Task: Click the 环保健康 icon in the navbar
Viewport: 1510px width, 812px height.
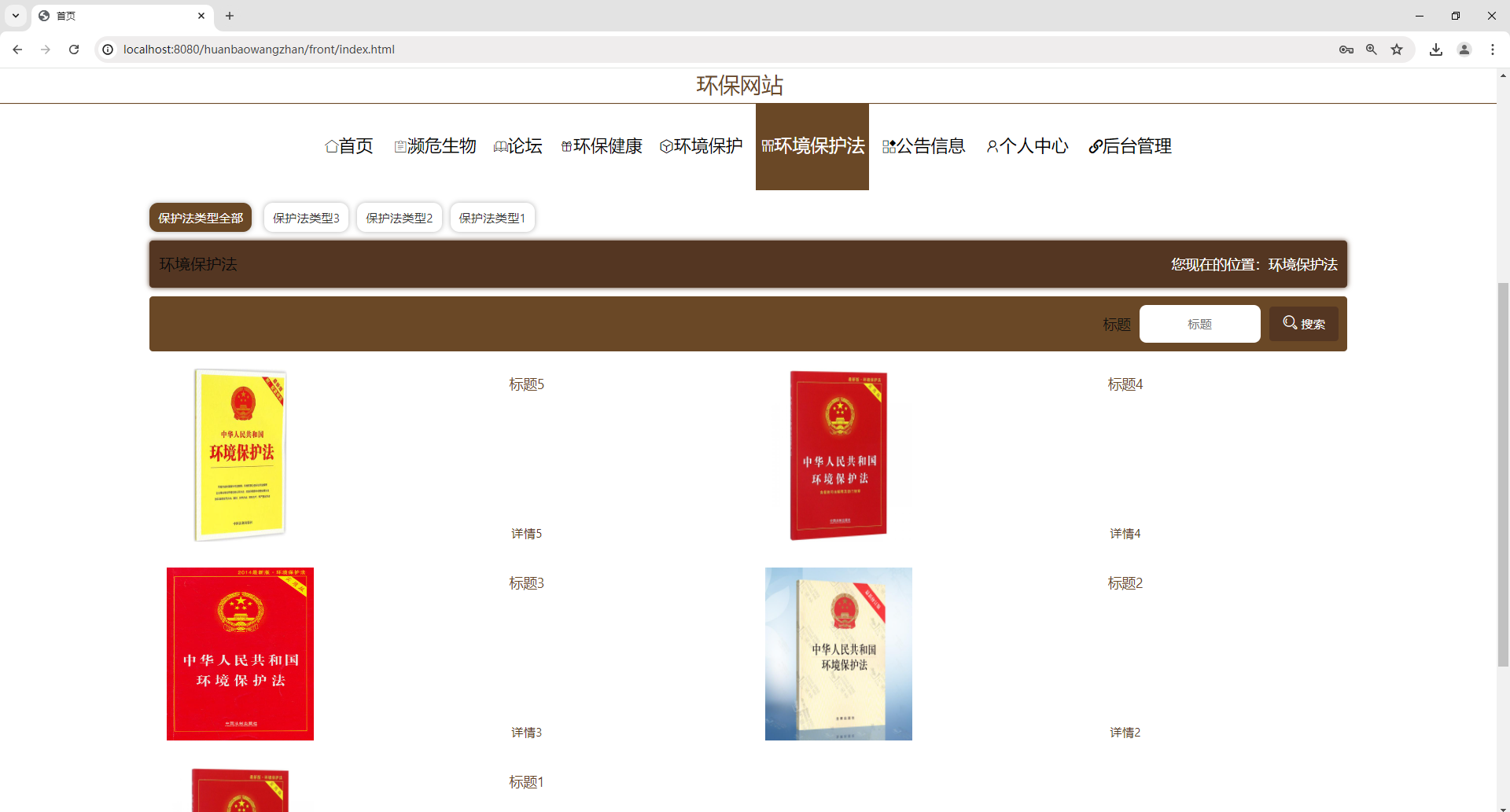Action: coord(566,146)
